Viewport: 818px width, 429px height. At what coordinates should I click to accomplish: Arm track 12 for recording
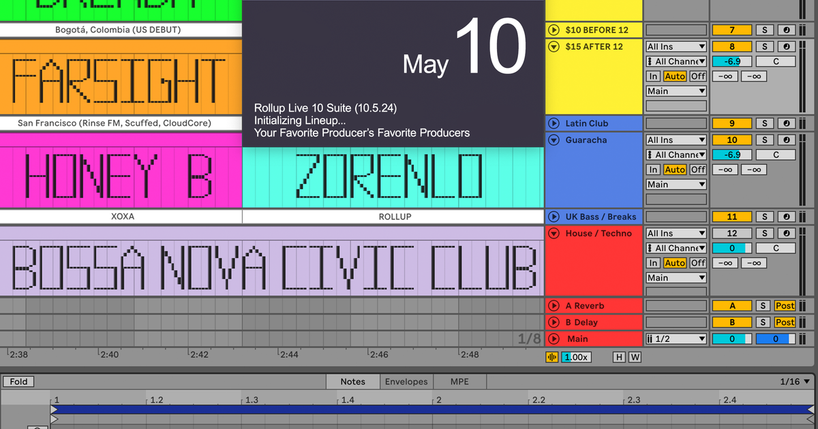(787, 233)
